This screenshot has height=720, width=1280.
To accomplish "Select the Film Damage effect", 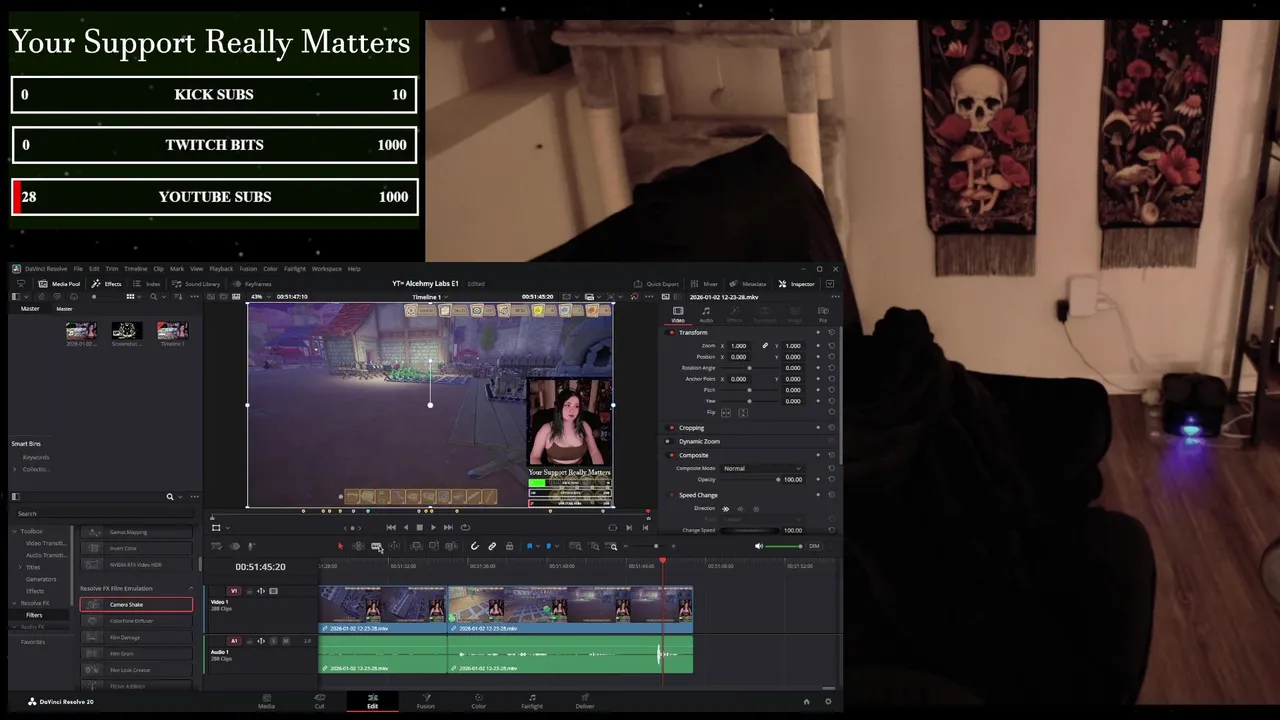I will coord(136,638).
